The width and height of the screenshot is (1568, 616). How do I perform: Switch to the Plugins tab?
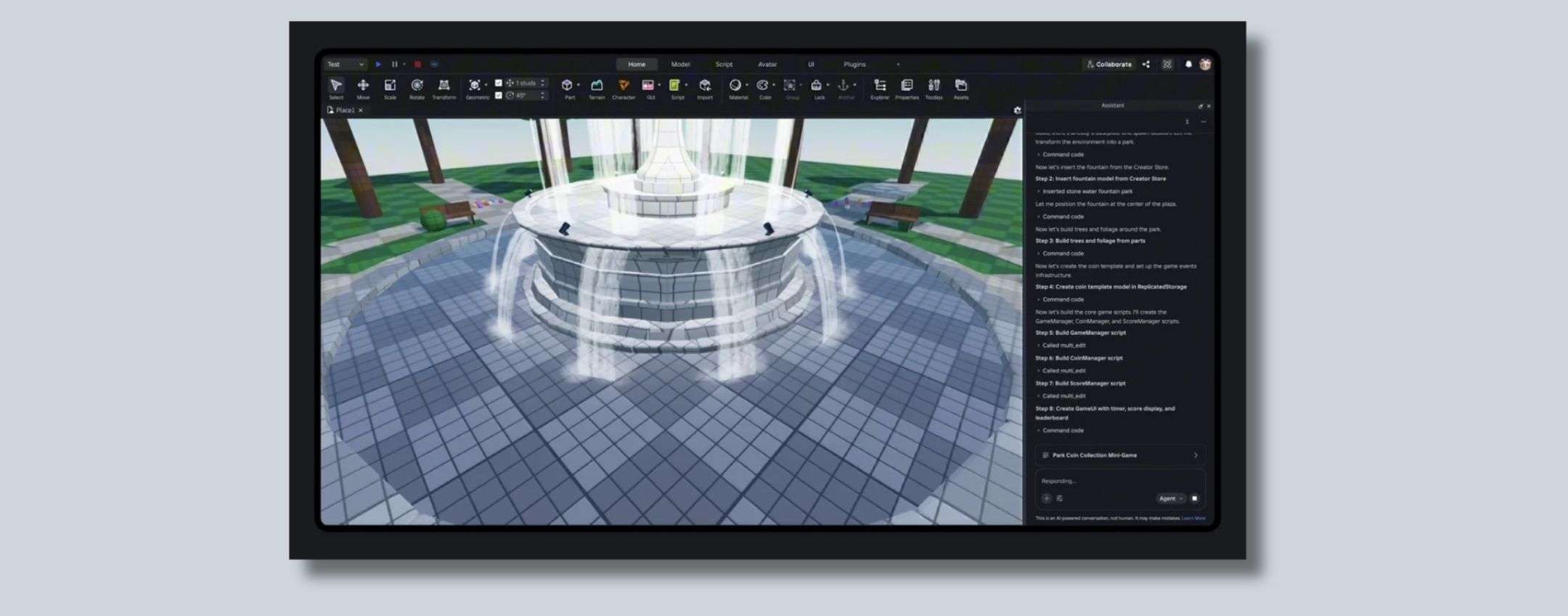coord(854,64)
